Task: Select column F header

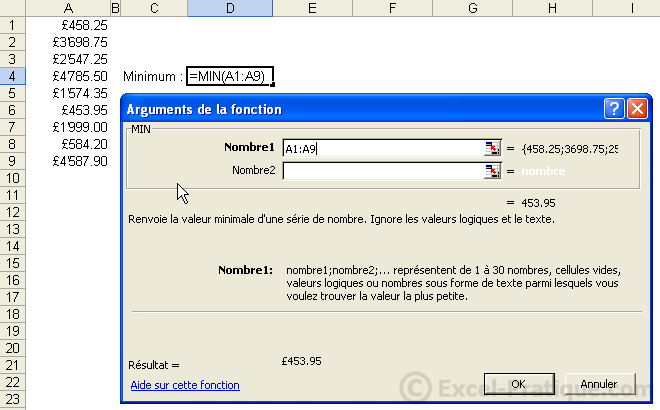Action: point(392,8)
